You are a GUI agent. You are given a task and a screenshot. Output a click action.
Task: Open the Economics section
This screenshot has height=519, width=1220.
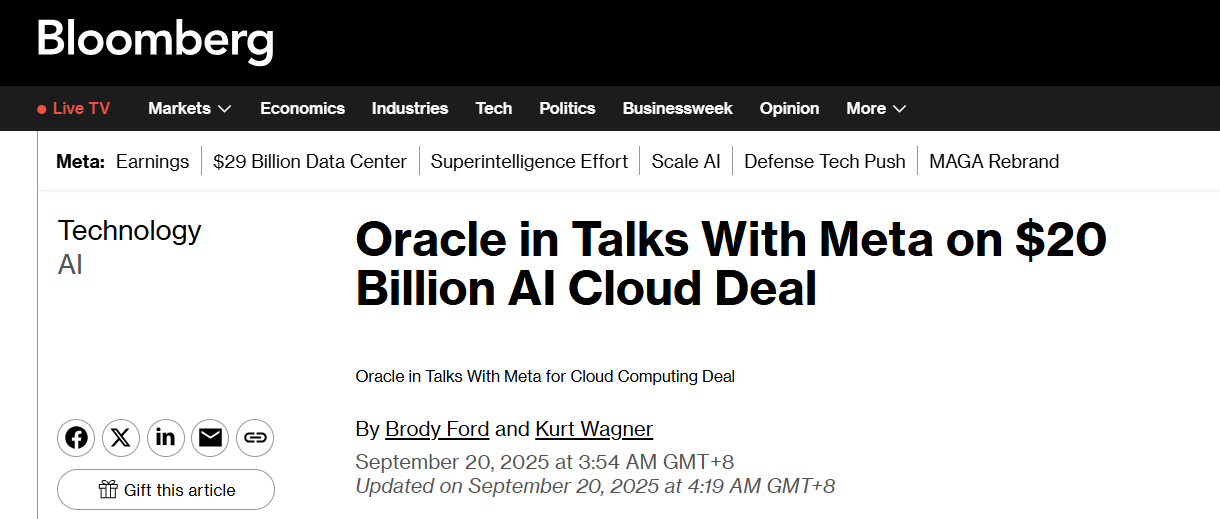click(302, 108)
